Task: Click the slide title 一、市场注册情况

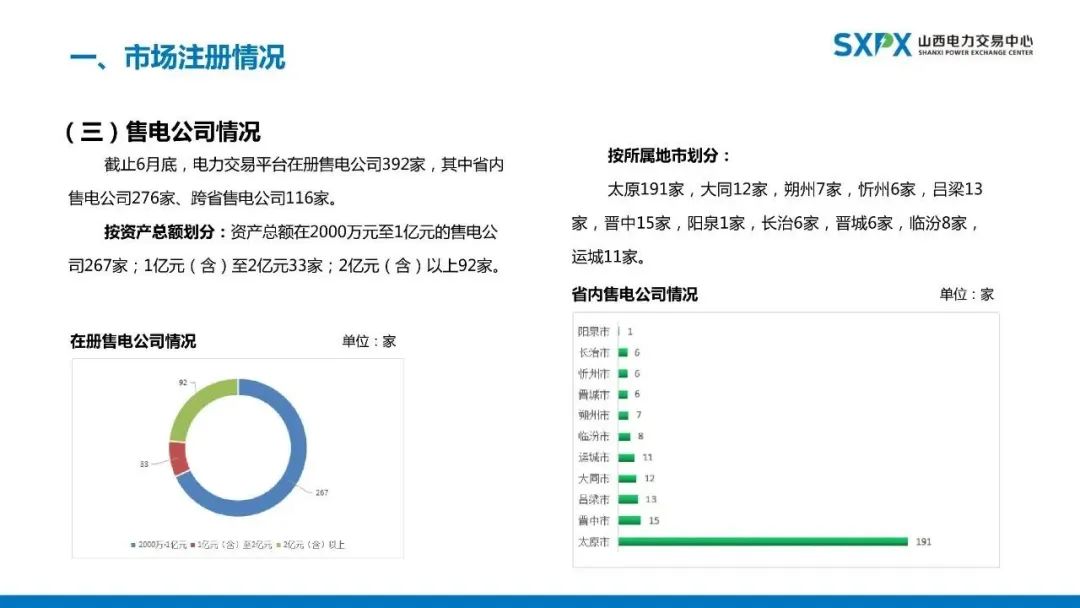Action: click(x=177, y=57)
